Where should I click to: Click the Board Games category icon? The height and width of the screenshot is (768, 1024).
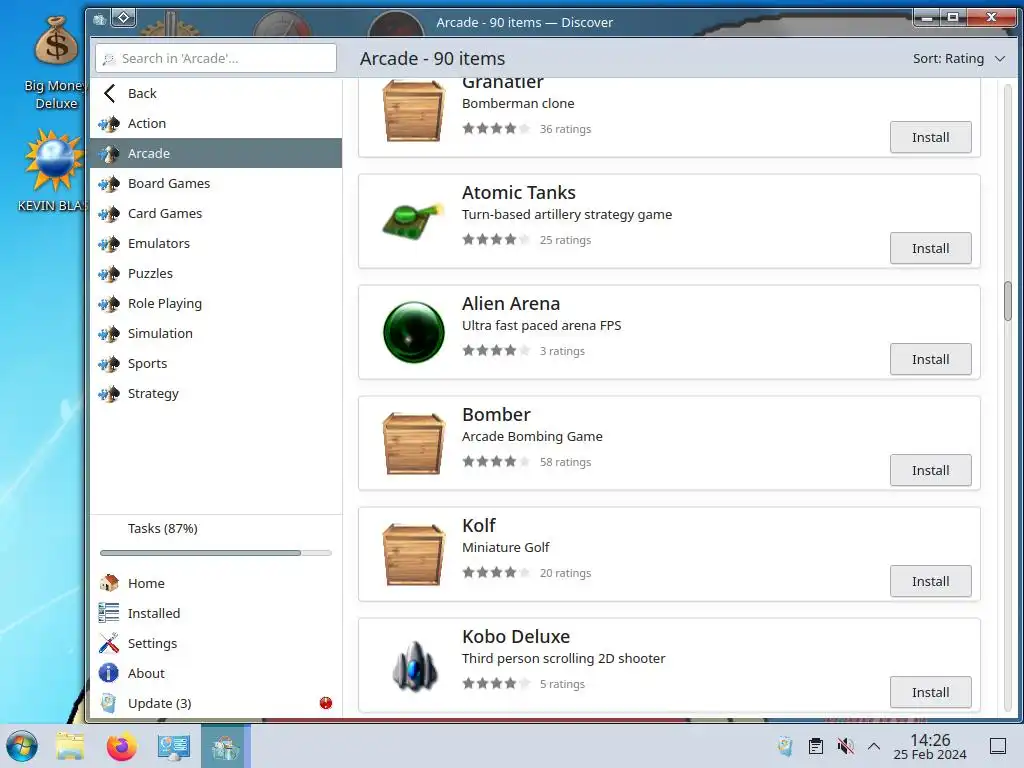109,184
